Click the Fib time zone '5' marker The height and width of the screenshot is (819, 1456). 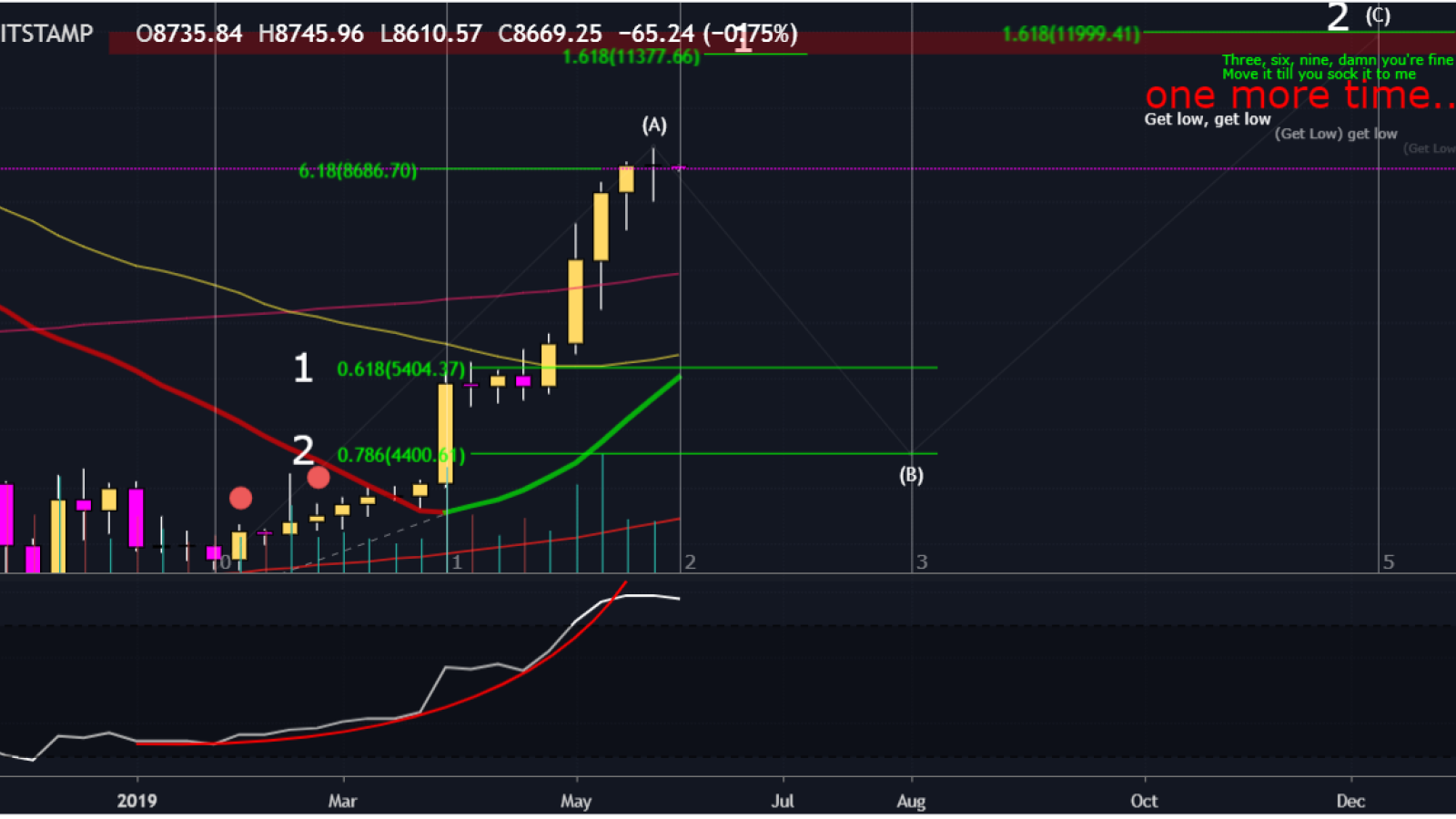click(1389, 562)
